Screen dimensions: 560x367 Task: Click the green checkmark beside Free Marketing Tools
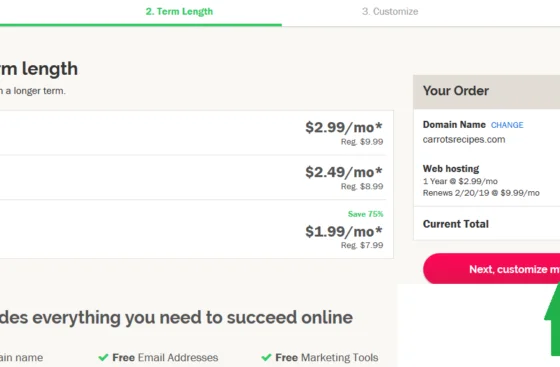pos(266,357)
